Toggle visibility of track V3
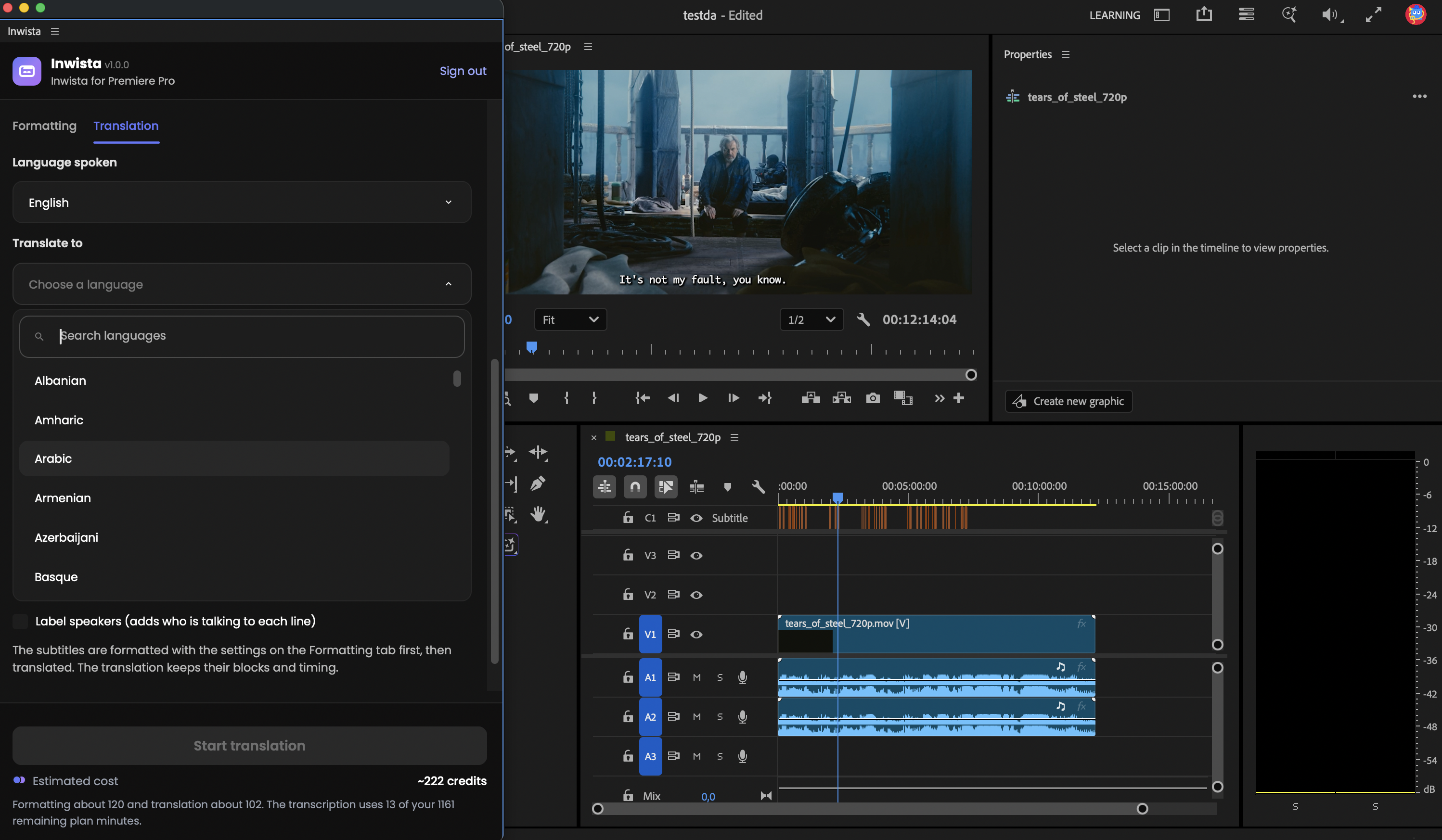This screenshot has width=1442, height=840. (x=696, y=556)
